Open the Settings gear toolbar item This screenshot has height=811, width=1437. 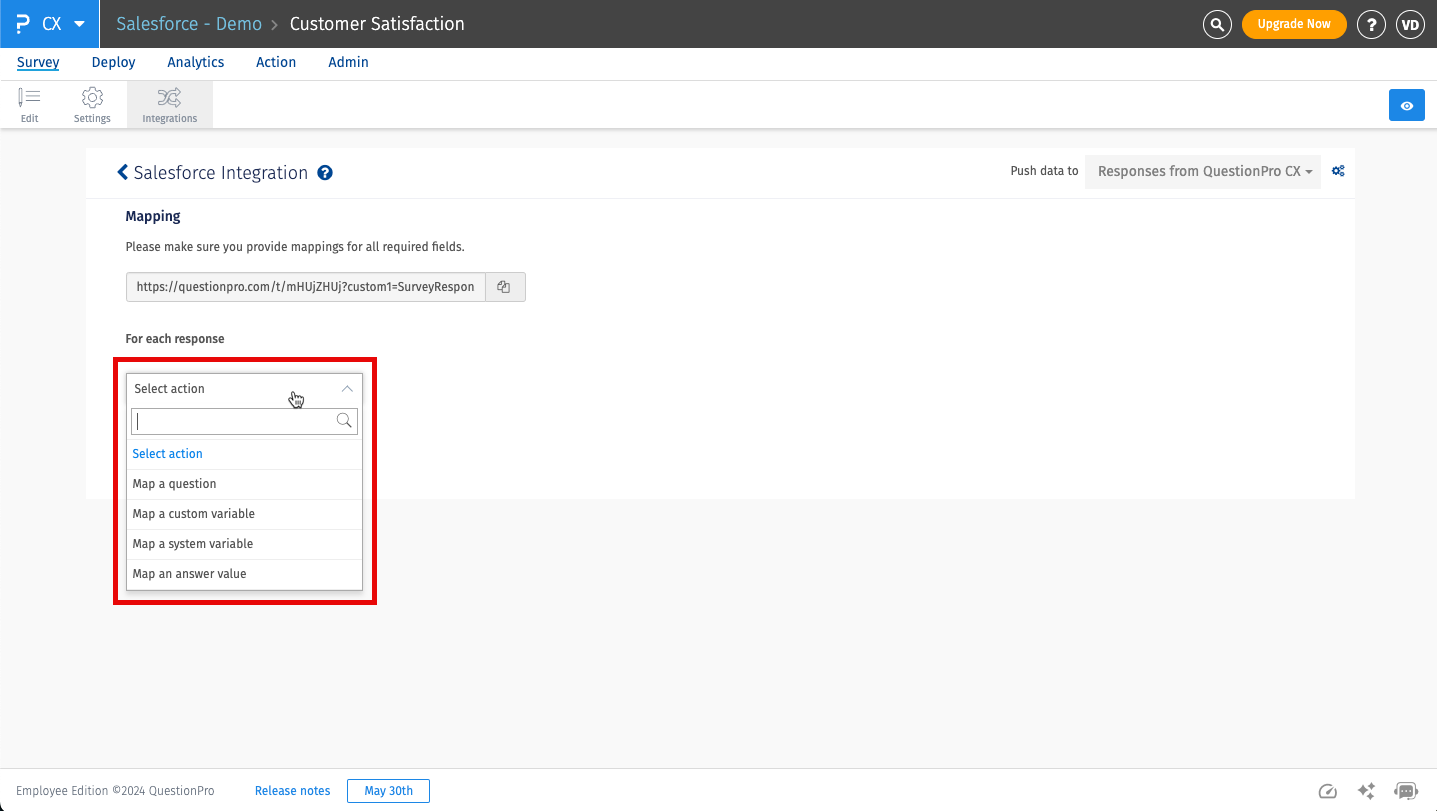point(92,105)
